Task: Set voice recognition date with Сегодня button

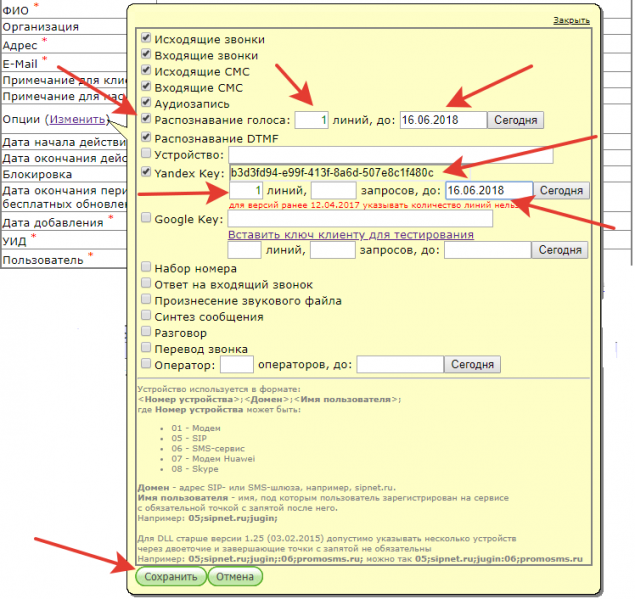Action: tap(515, 120)
